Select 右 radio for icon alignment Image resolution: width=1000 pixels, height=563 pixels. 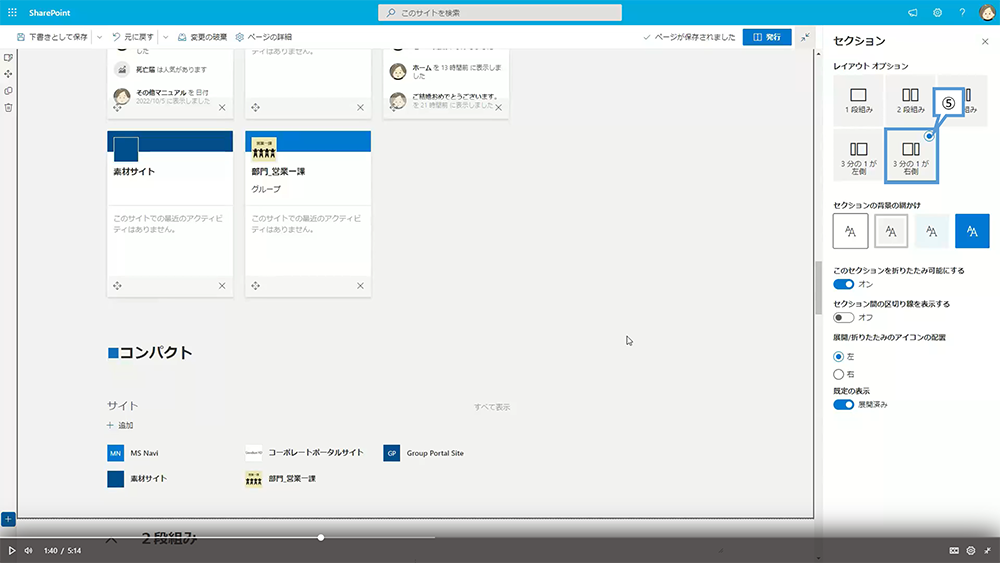coord(838,374)
